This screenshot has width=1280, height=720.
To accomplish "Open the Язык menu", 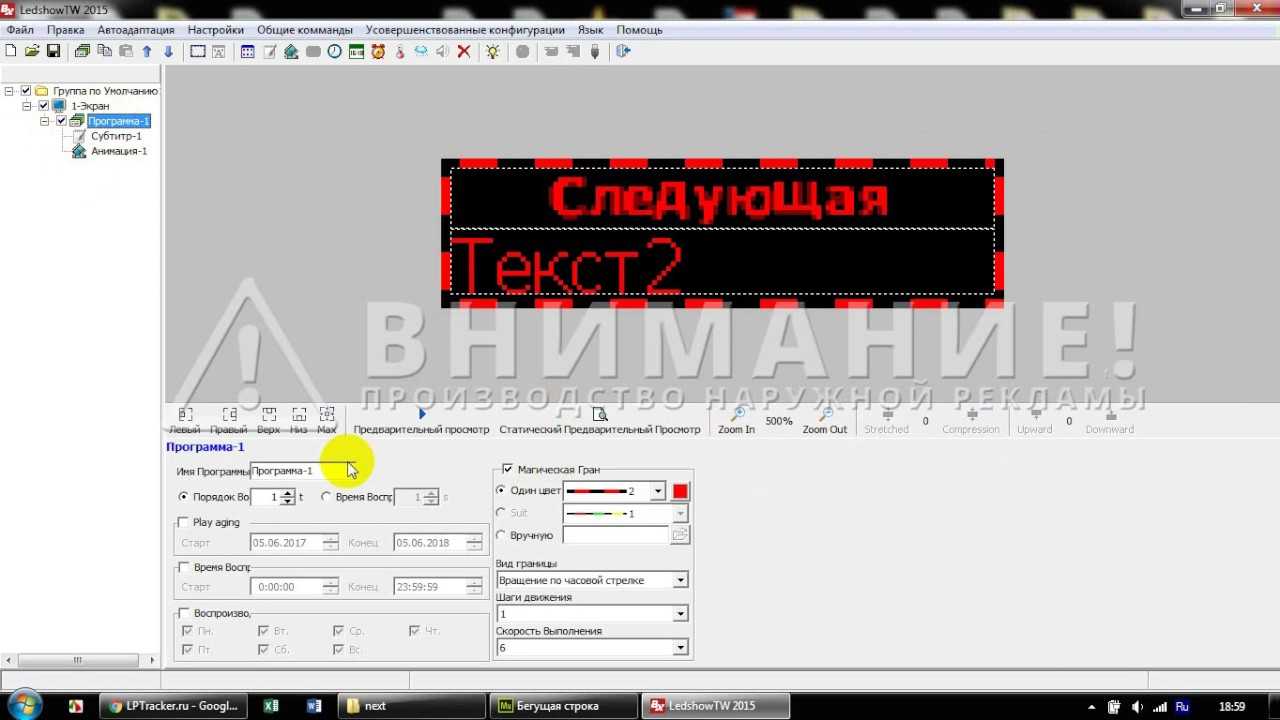I will (x=591, y=30).
